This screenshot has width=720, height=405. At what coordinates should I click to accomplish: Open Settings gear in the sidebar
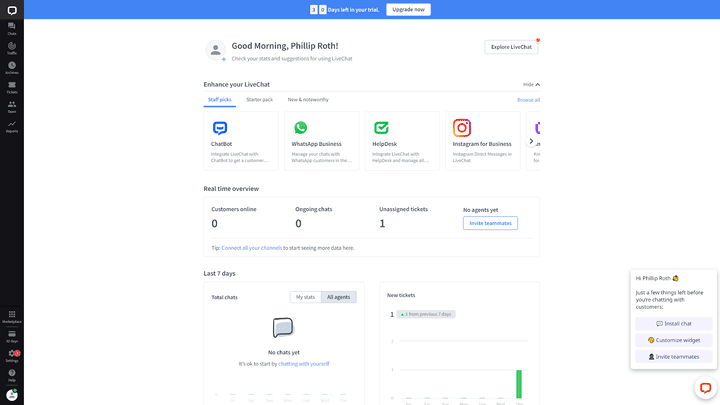point(12,355)
